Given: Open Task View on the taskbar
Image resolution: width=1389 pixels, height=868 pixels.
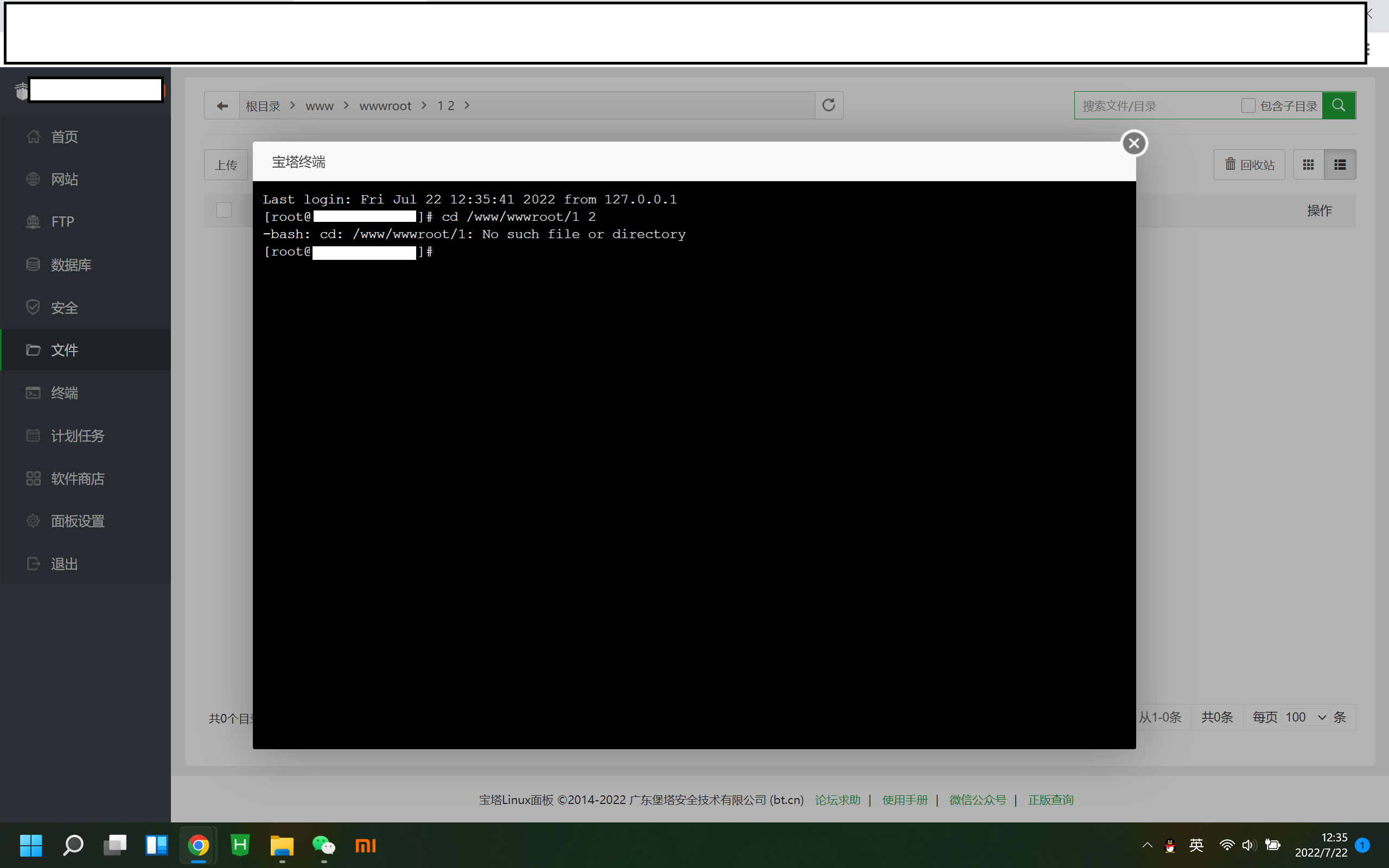Looking at the screenshot, I should point(115,846).
